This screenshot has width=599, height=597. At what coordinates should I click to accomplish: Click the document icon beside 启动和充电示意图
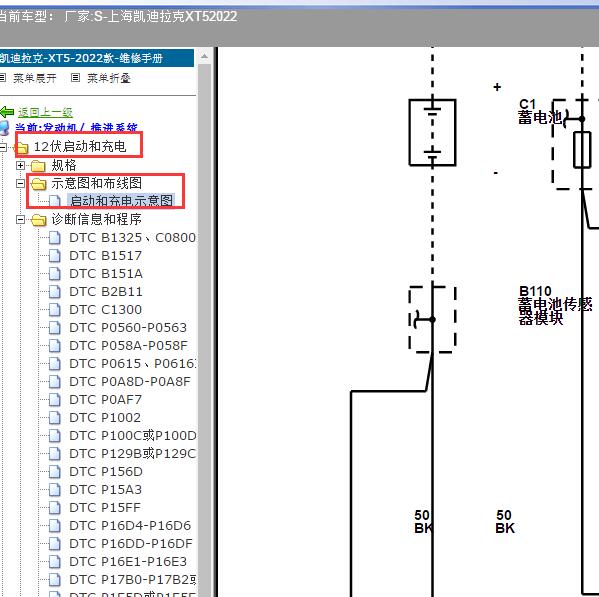click(x=55, y=201)
